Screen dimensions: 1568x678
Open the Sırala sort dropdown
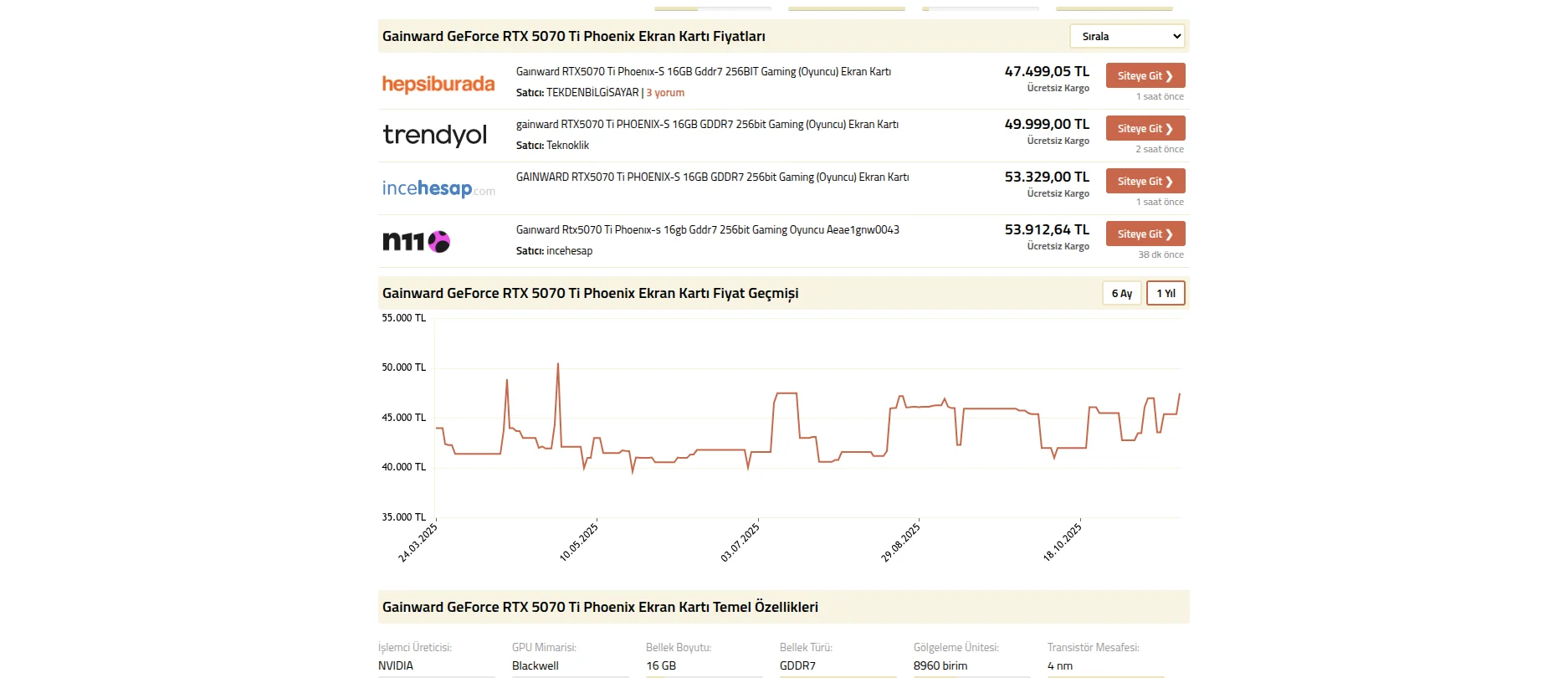[1128, 36]
